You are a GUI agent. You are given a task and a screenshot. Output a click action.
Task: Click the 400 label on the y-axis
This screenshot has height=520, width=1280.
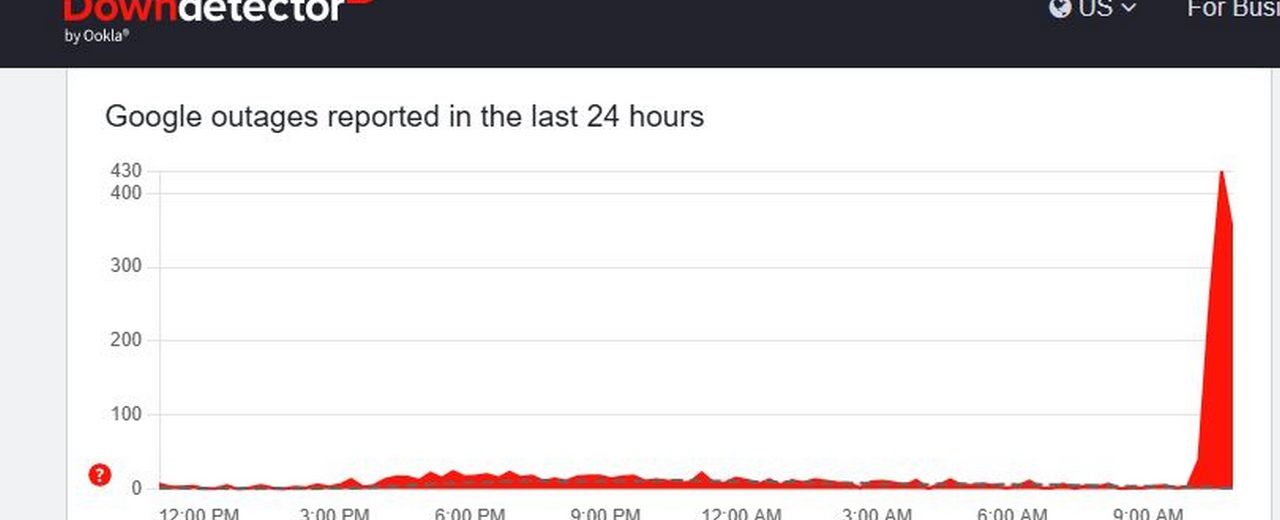pyautogui.click(x=126, y=192)
